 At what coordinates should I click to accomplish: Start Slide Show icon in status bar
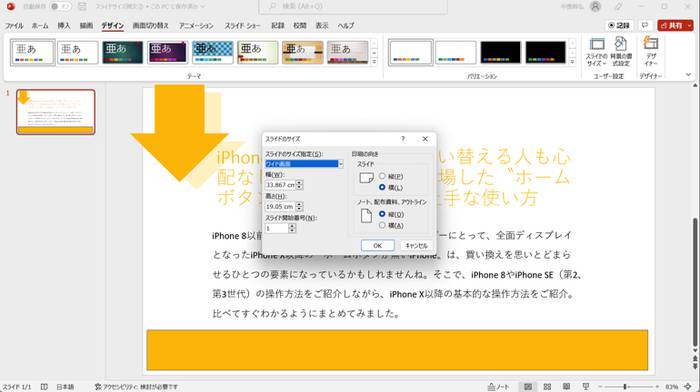[585, 387]
